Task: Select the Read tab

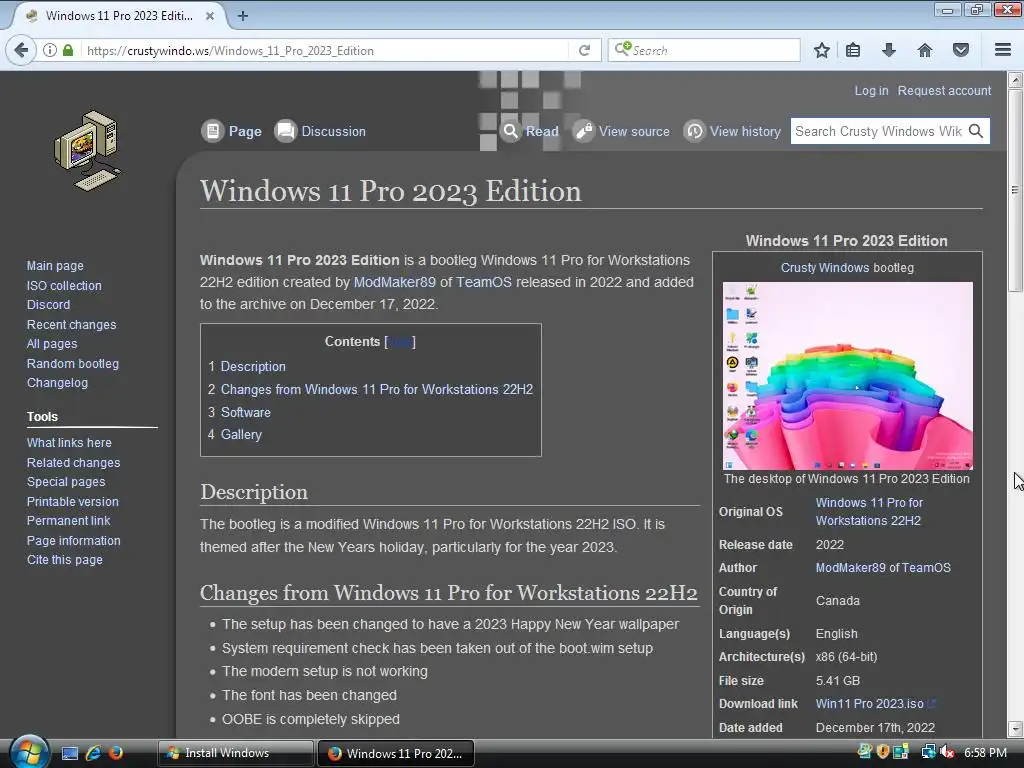Action: pyautogui.click(x=542, y=131)
